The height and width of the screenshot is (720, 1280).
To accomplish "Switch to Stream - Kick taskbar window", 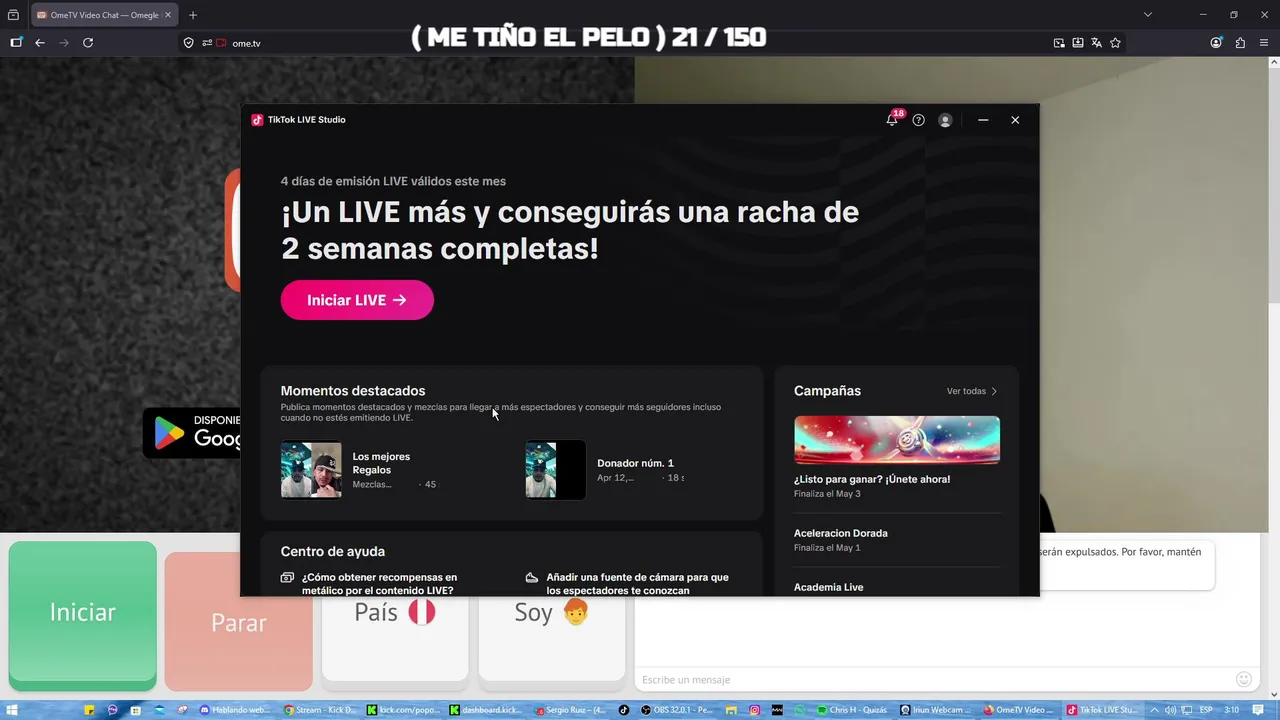I will pyautogui.click(x=319, y=710).
